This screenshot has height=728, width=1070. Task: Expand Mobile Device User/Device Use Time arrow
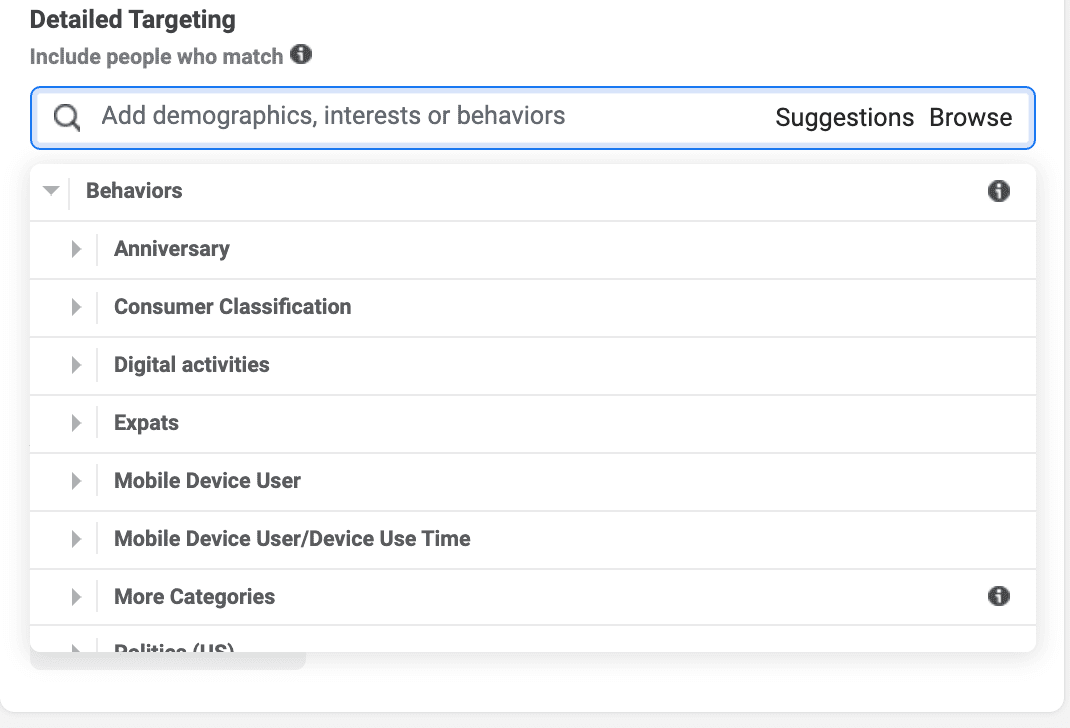pyautogui.click(x=76, y=539)
